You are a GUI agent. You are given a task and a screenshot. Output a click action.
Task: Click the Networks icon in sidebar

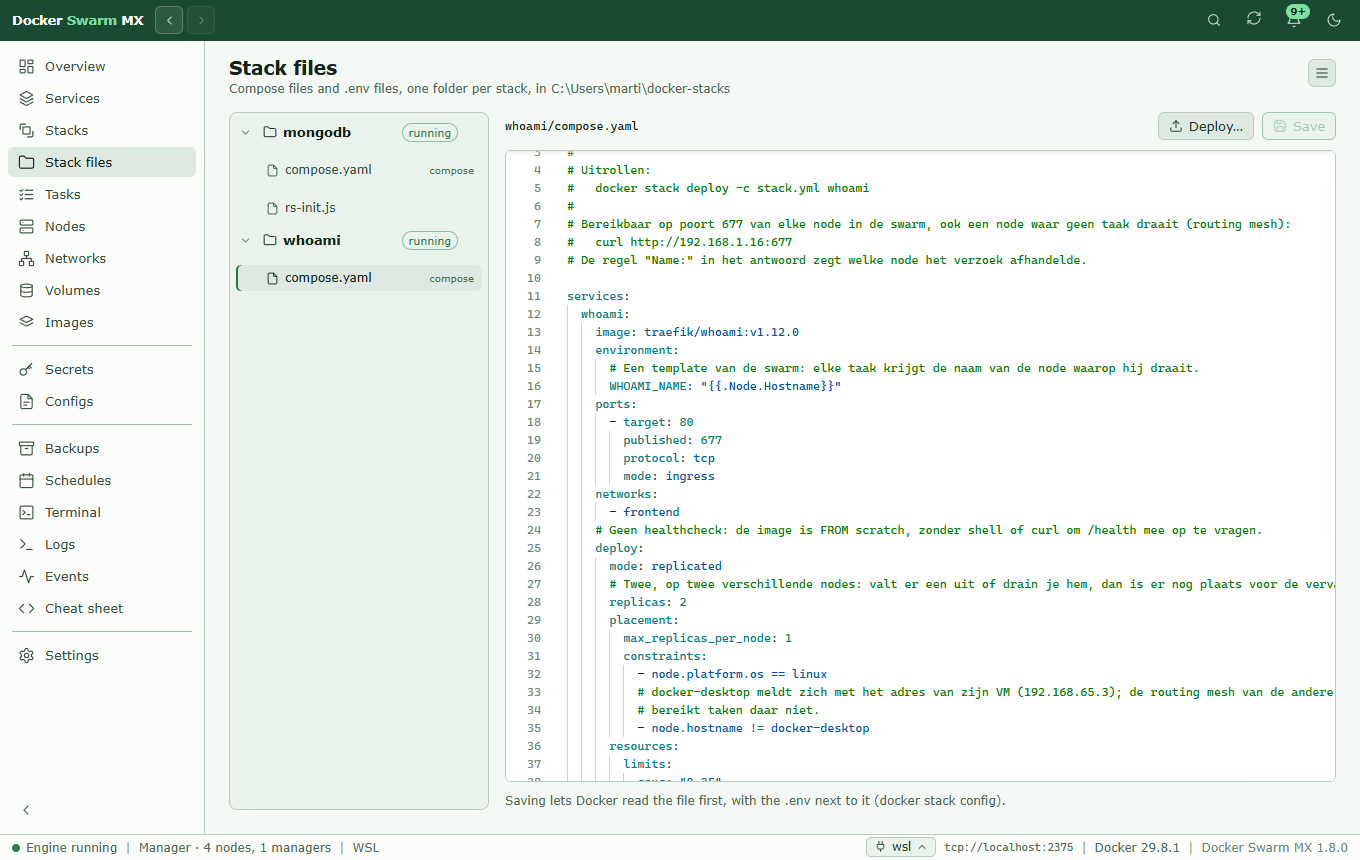[x=27, y=258]
